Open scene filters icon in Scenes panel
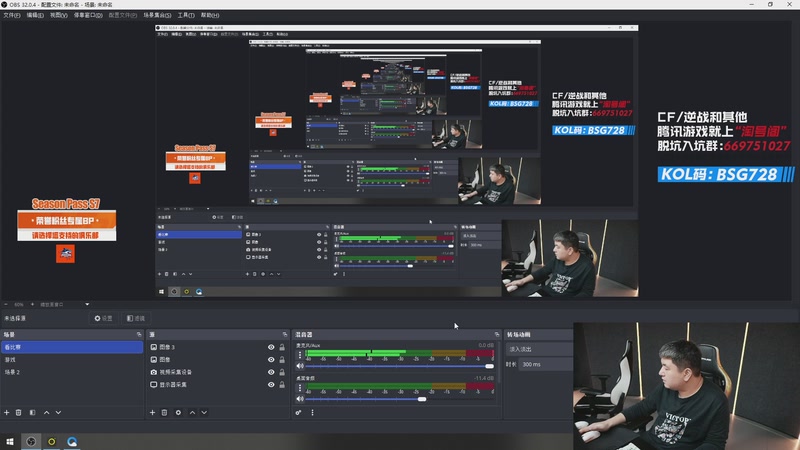Screen dimensions: 800x450 point(32,412)
